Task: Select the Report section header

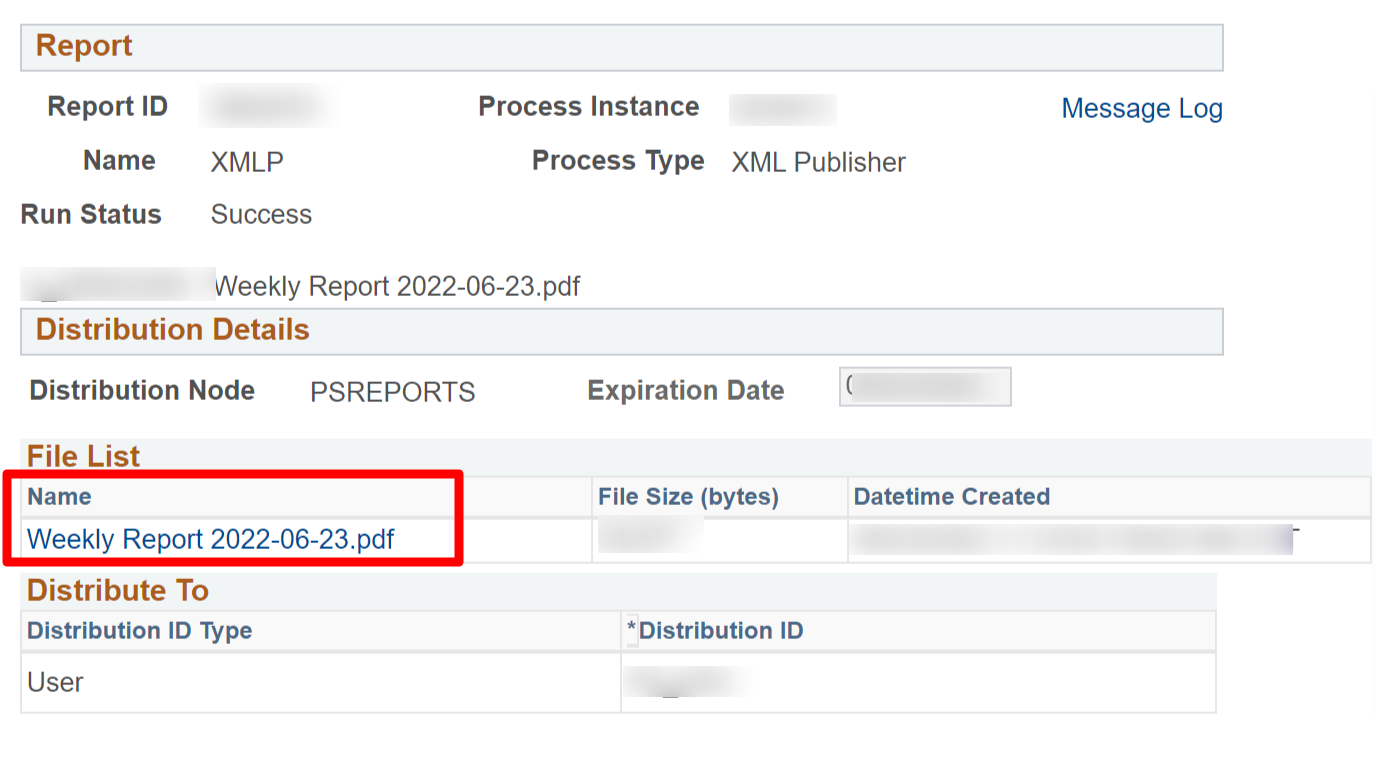Action: click(81, 46)
